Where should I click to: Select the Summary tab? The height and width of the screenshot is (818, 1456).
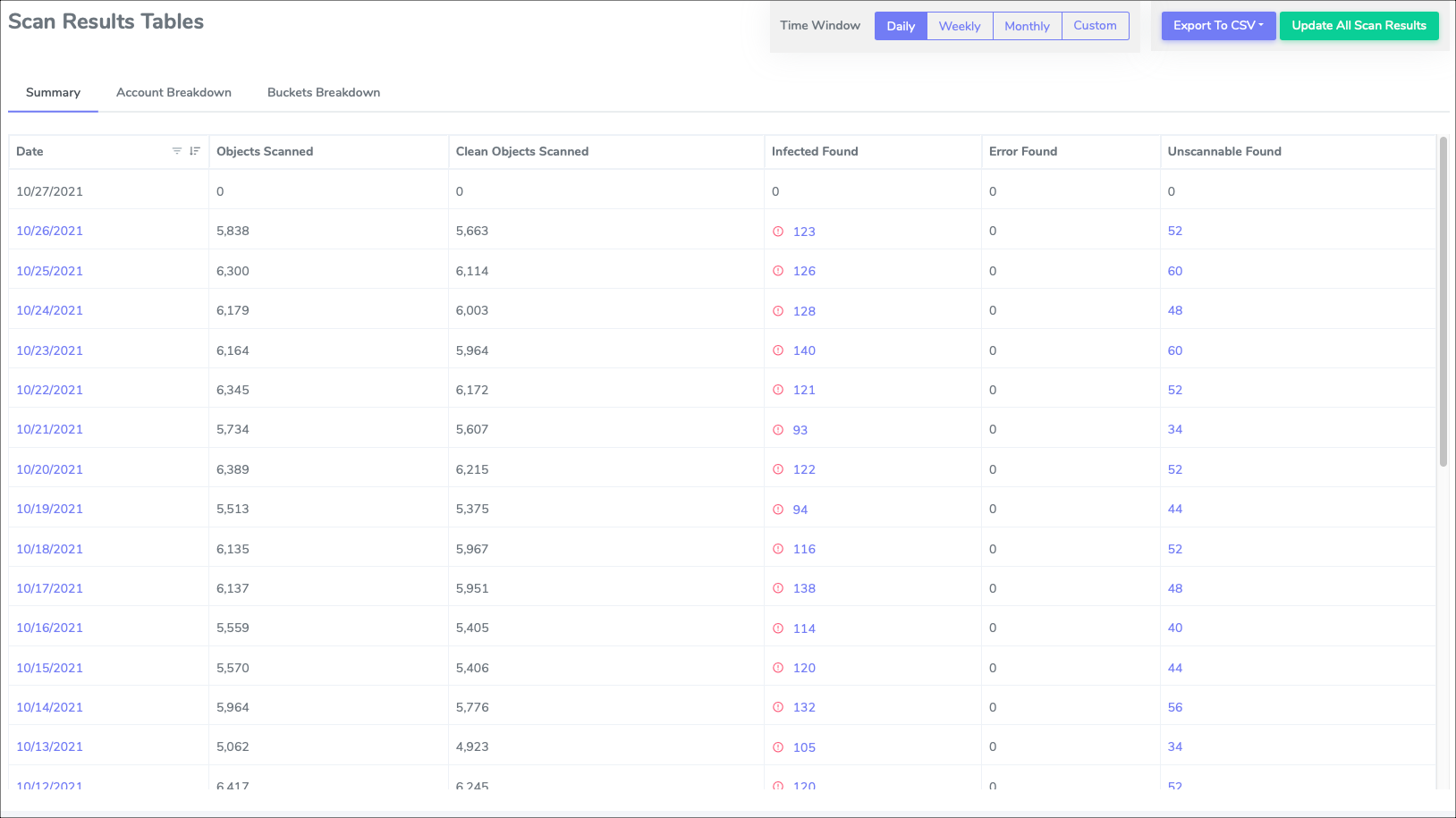[53, 92]
